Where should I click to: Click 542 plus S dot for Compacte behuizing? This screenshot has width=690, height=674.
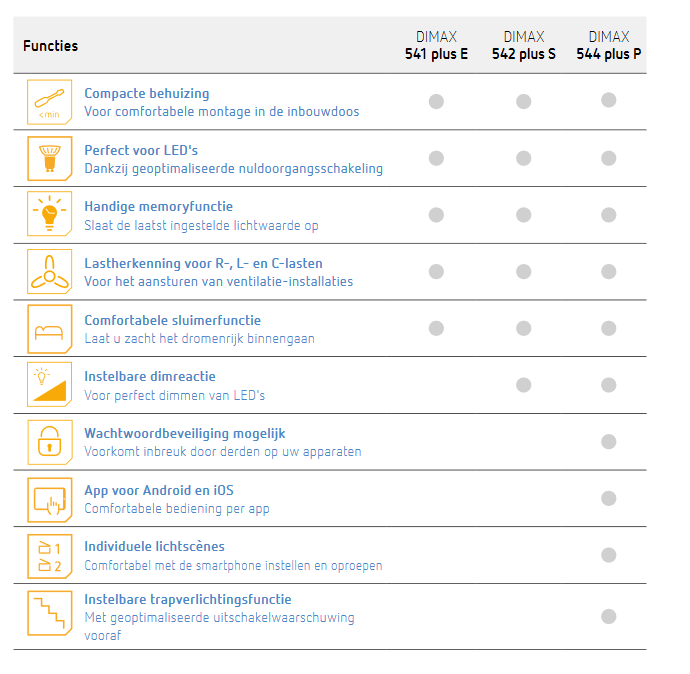click(523, 101)
